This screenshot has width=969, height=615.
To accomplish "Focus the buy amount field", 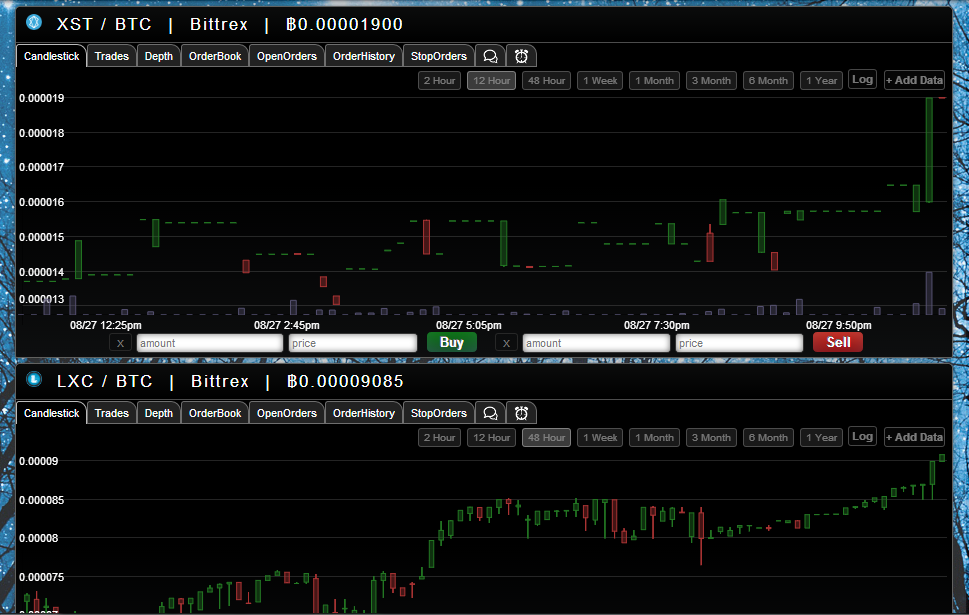I will [210, 343].
